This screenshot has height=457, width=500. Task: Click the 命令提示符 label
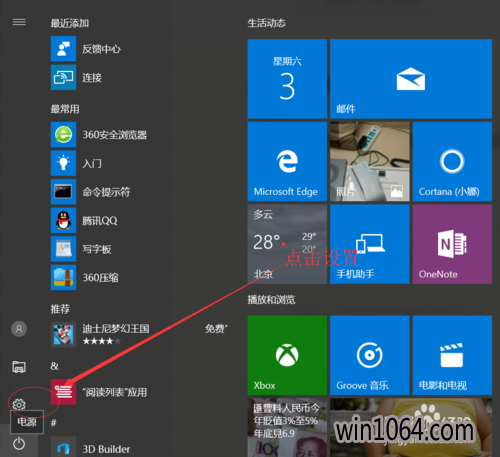pos(106,192)
